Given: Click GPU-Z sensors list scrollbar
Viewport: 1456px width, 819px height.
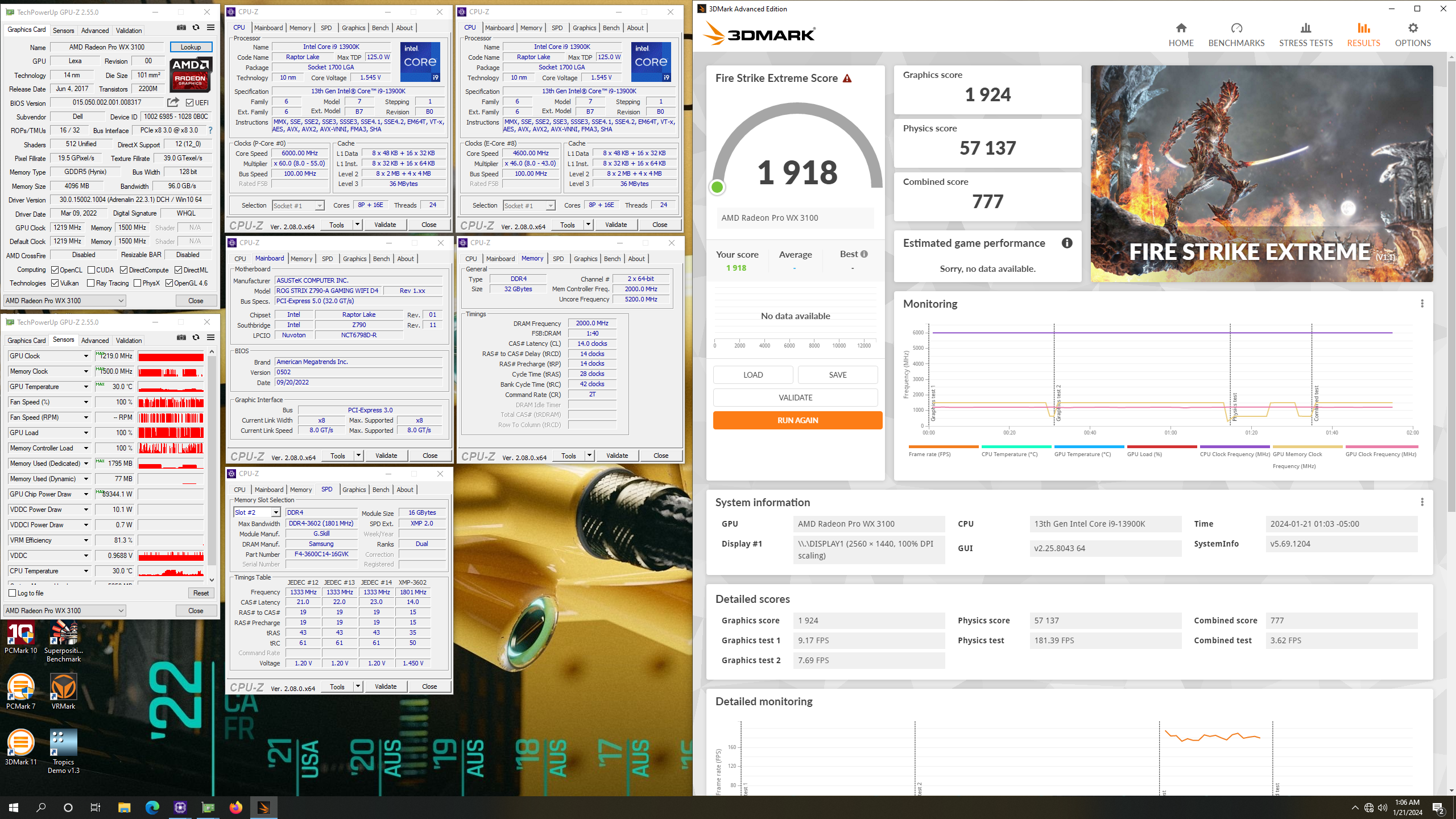Looking at the screenshot, I should tap(212, 462).
